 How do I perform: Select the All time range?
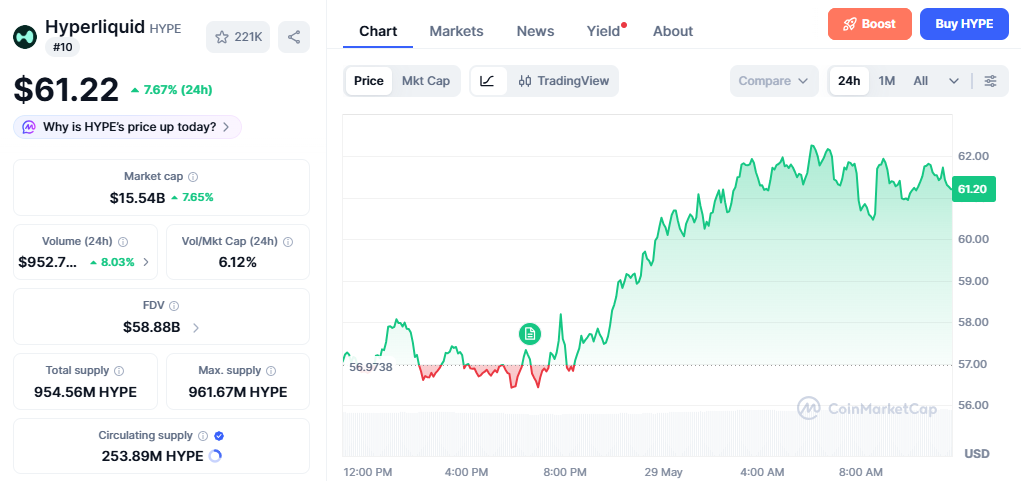(x=920, y=81)
